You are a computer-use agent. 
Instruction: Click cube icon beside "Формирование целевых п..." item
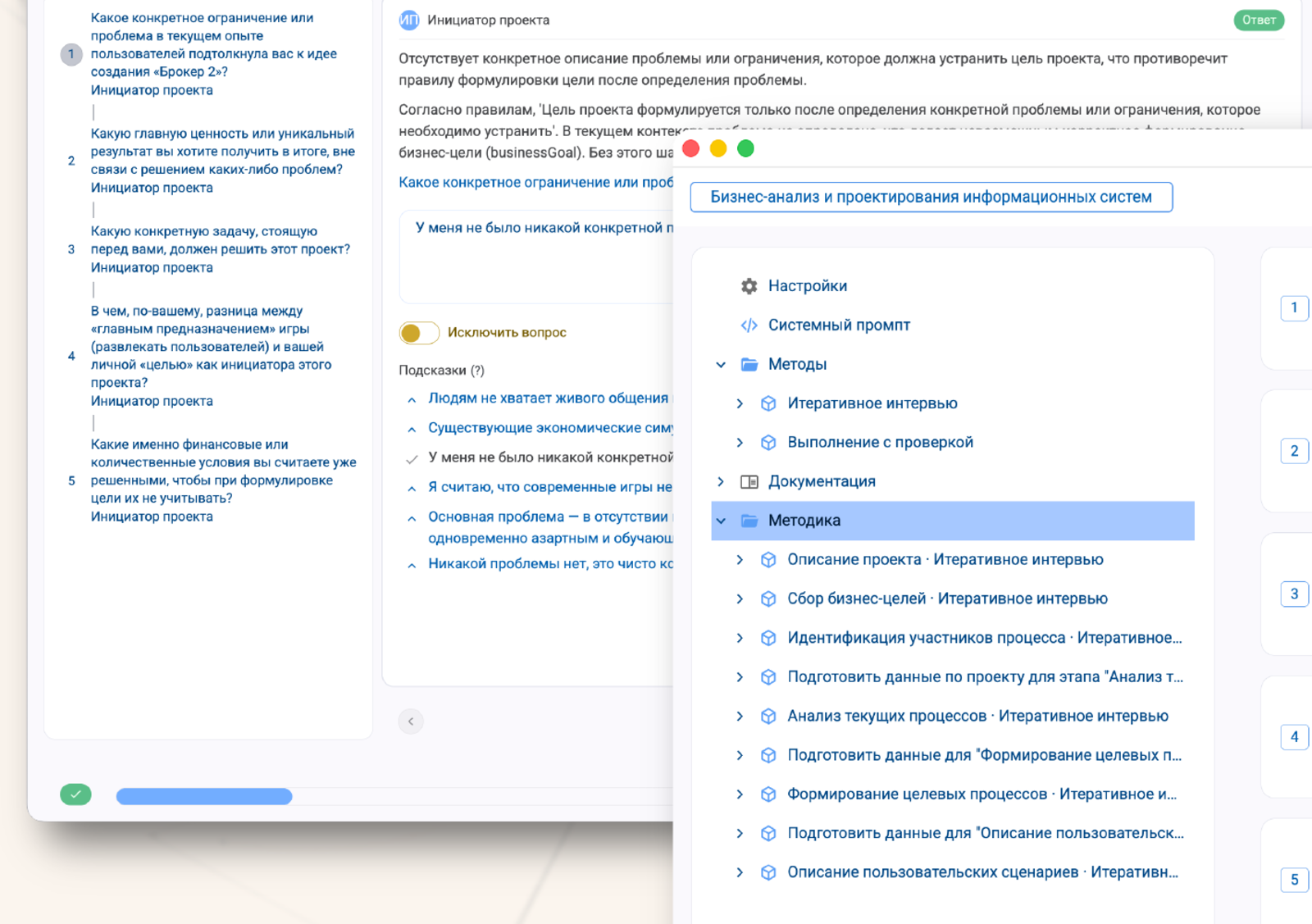pyautogui.click(x=768, y=755)
